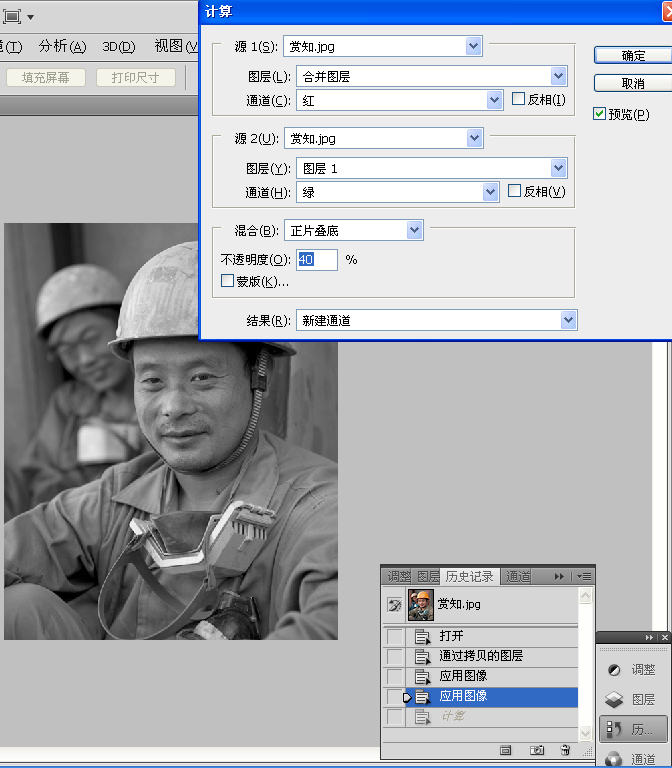Set history brush source box for 计算 state
672x768 pixels.
(x=394, y=717)
